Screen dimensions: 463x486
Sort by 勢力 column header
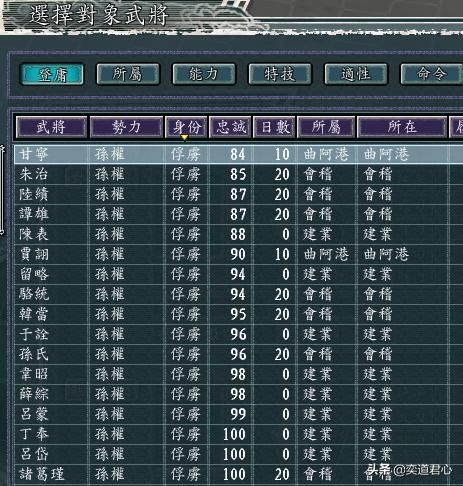126,127
